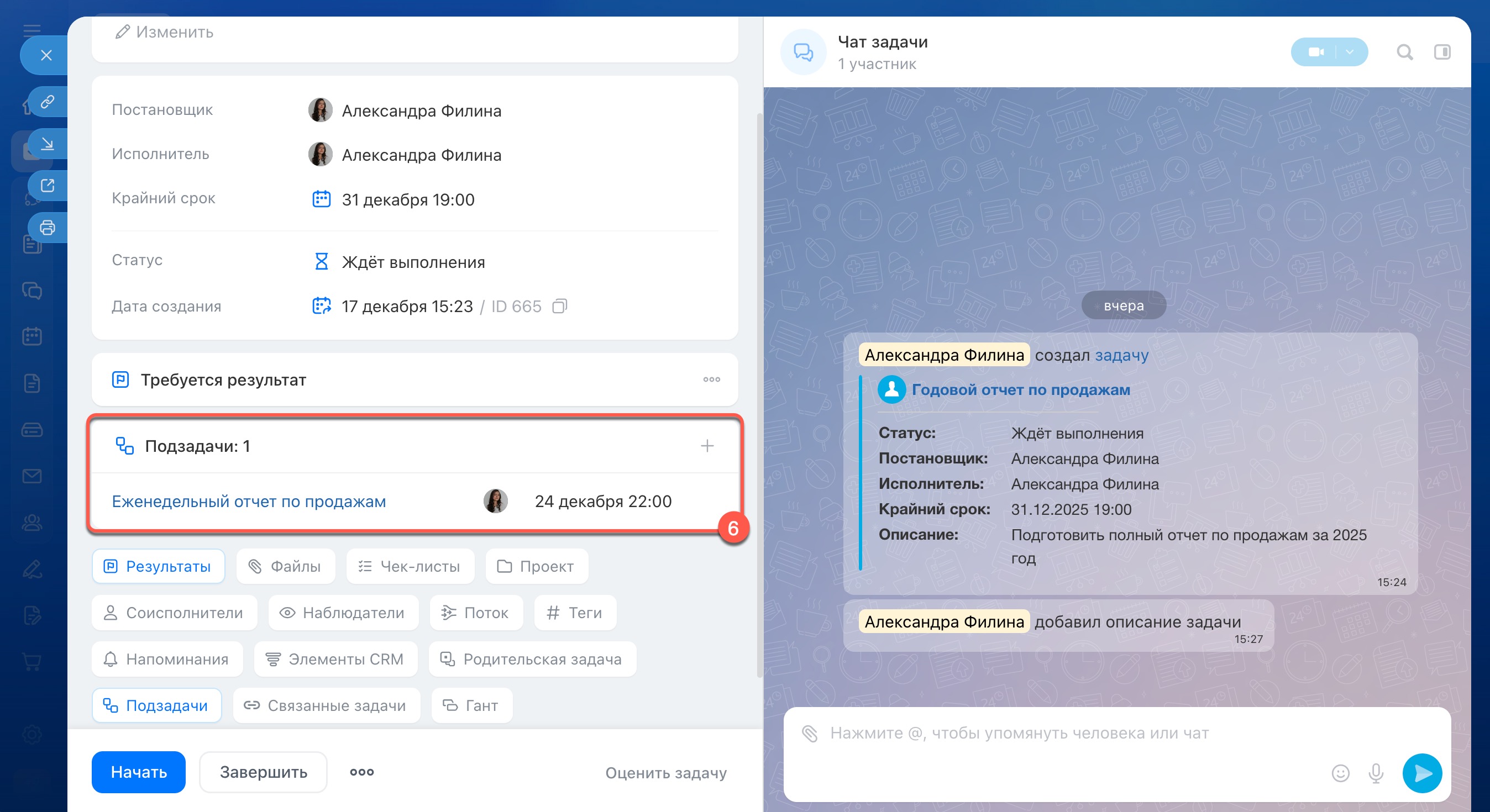Open Еженедельный отчет по продажам subtask
This screenshot has height=812, width=1490.
pyautogui.click(x=249, y=502)
